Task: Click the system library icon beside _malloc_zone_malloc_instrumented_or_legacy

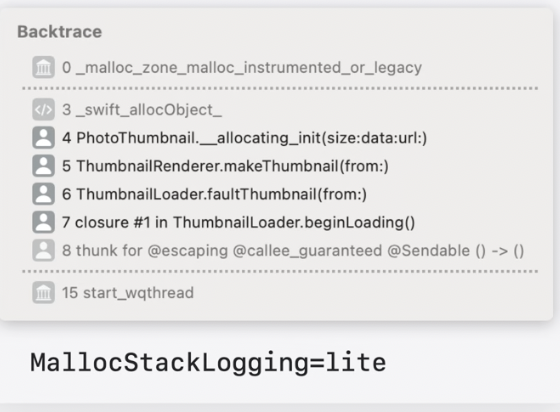Action: (x=44, y=67)
